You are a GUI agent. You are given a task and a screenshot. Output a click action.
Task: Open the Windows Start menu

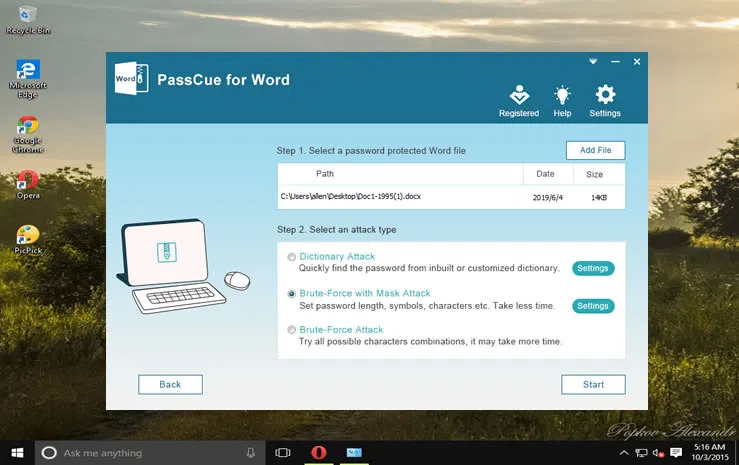click(x=17, y=453)
